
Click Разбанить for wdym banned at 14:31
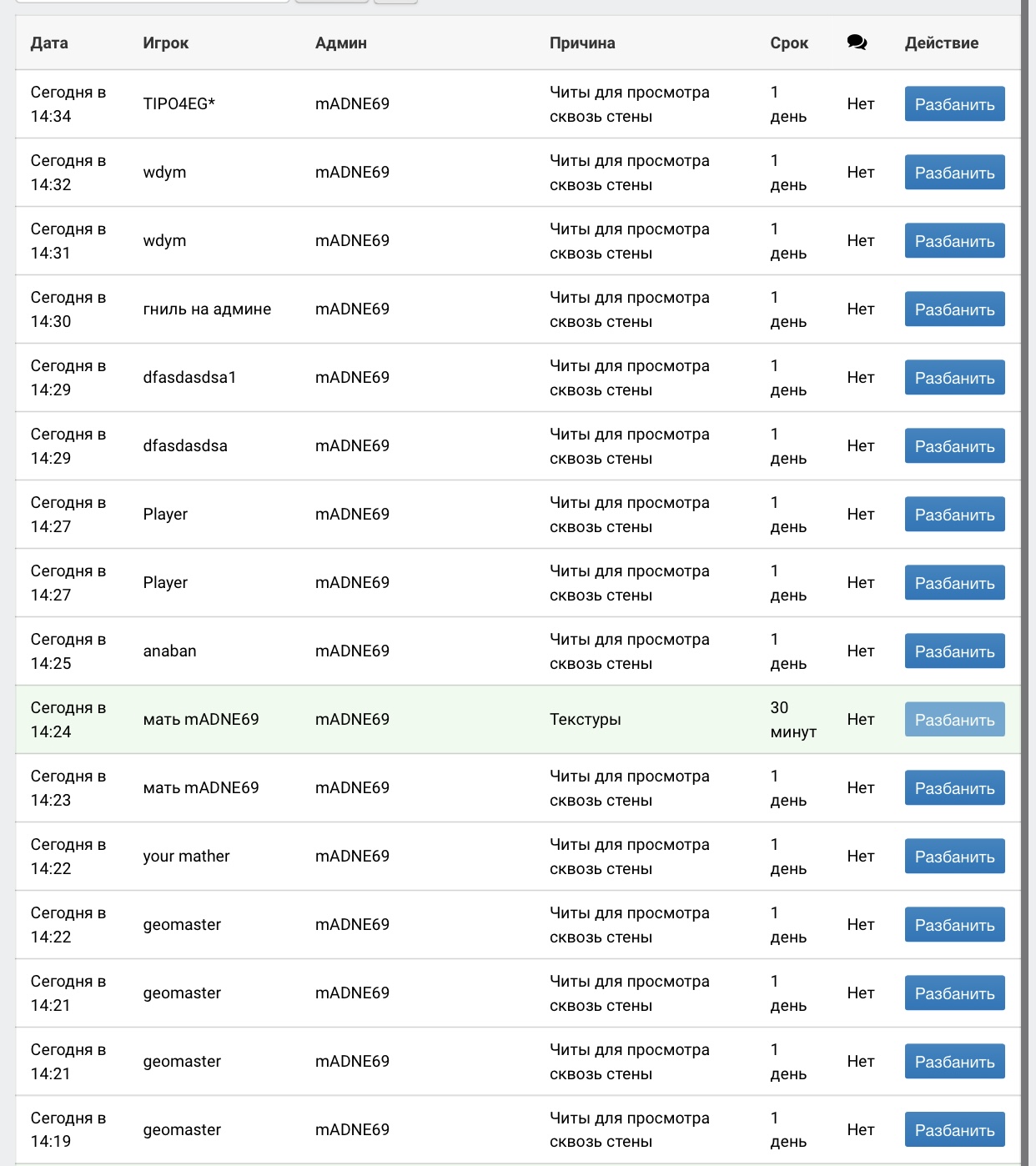point(954,241)
